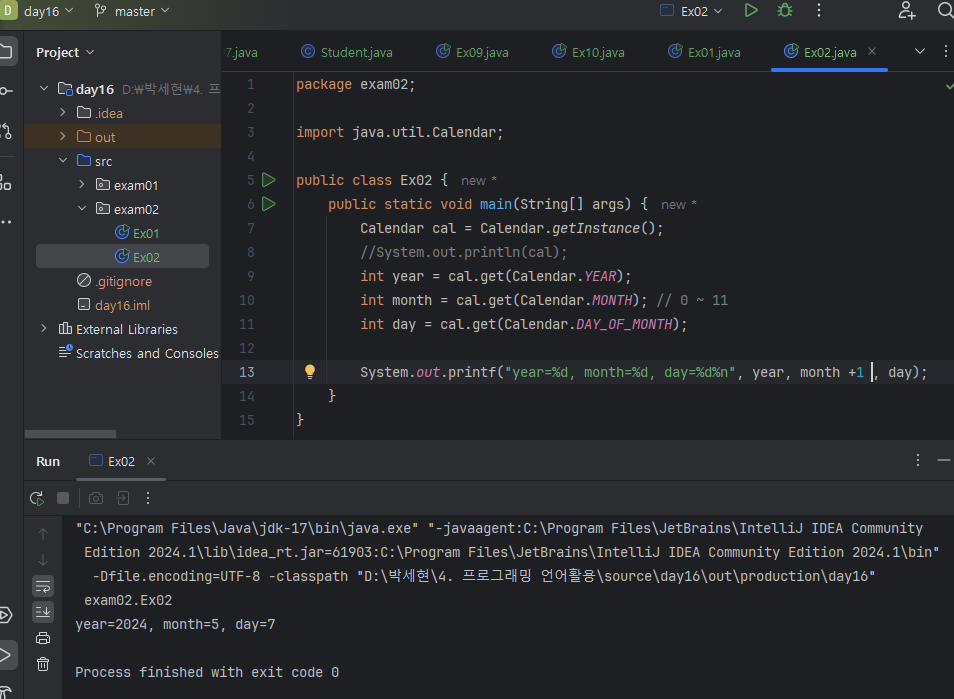This screenshot has width=954, height=699.
Task: Select Scratches and Consoles node
Action: click(139, 353)
